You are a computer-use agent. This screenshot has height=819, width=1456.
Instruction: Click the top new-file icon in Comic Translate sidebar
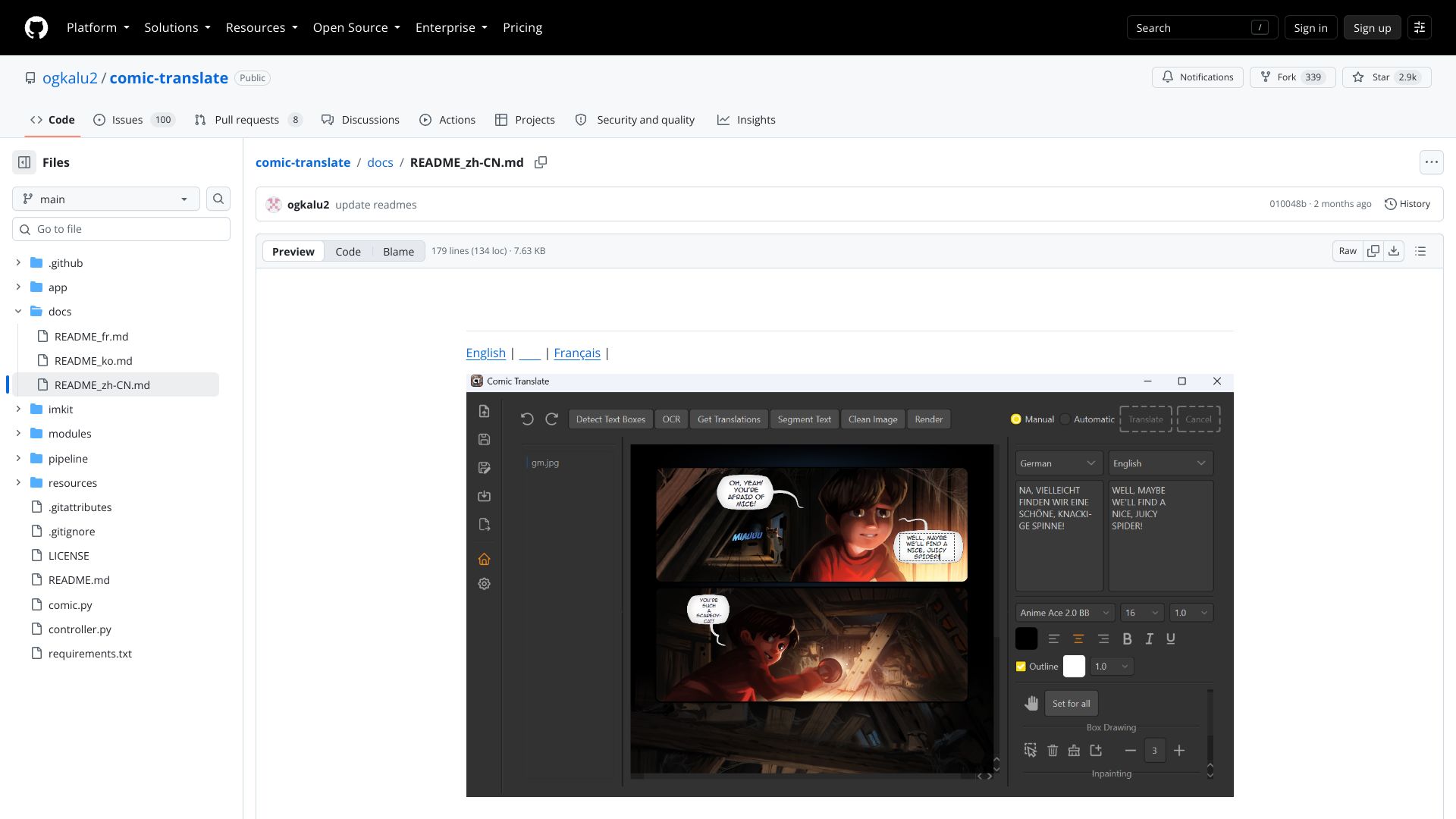[485, 411]
